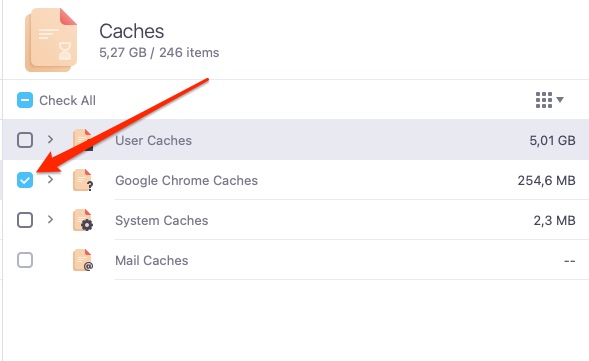The image size is (589, 361).
Task: Click the Check All text label
Action: pos(68,101)
